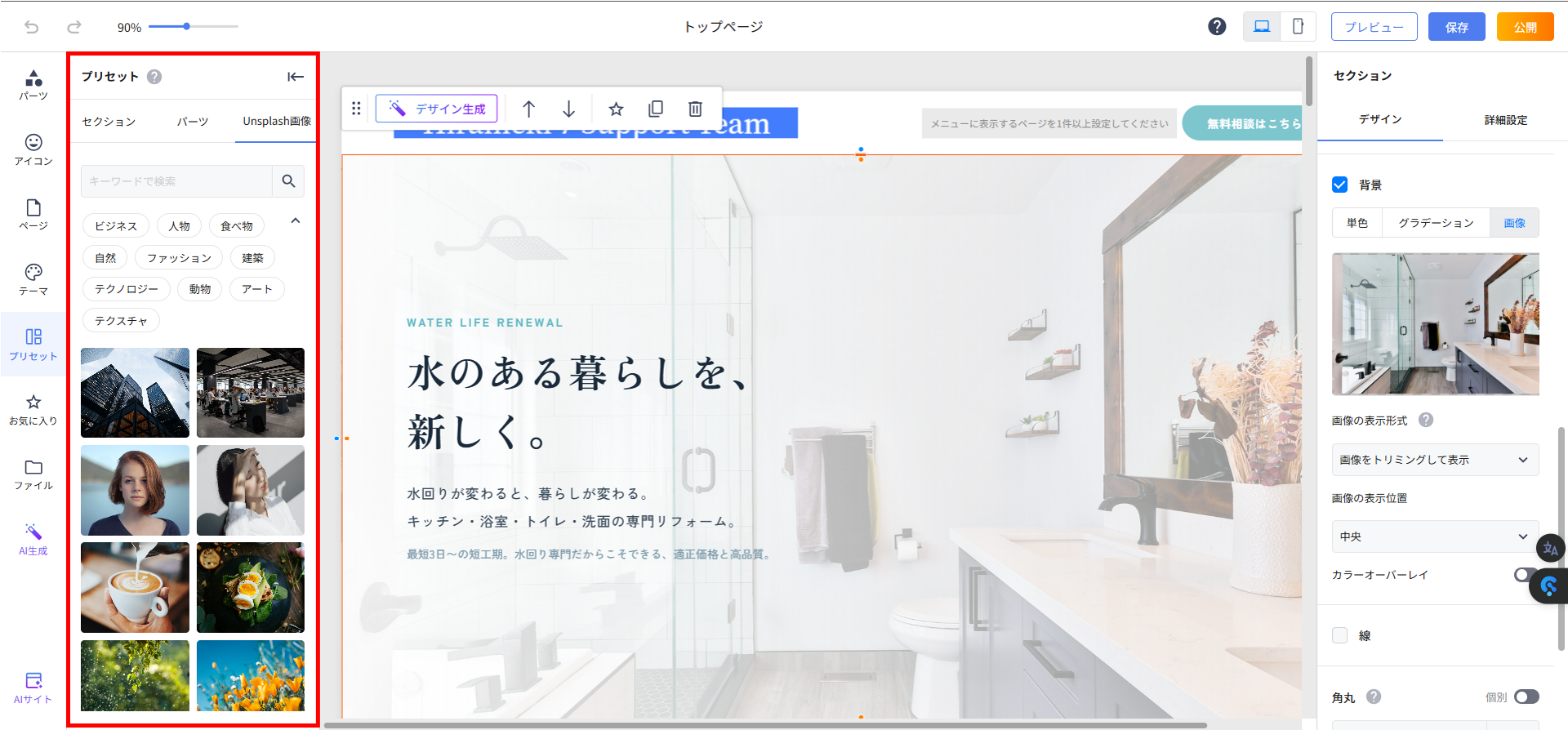The width and height of the screenshot is (1568, 730).
Task: Collapse the image category tag list
Action: (296, 221)
